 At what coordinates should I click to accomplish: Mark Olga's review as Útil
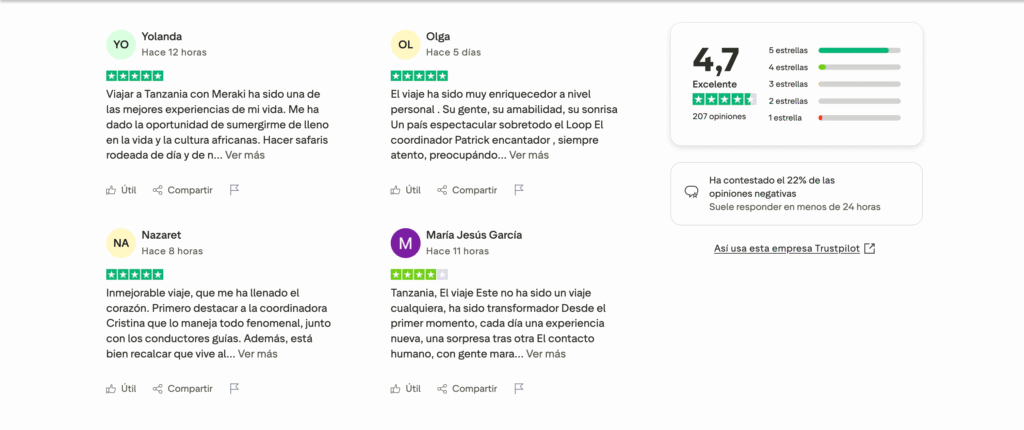406,190
